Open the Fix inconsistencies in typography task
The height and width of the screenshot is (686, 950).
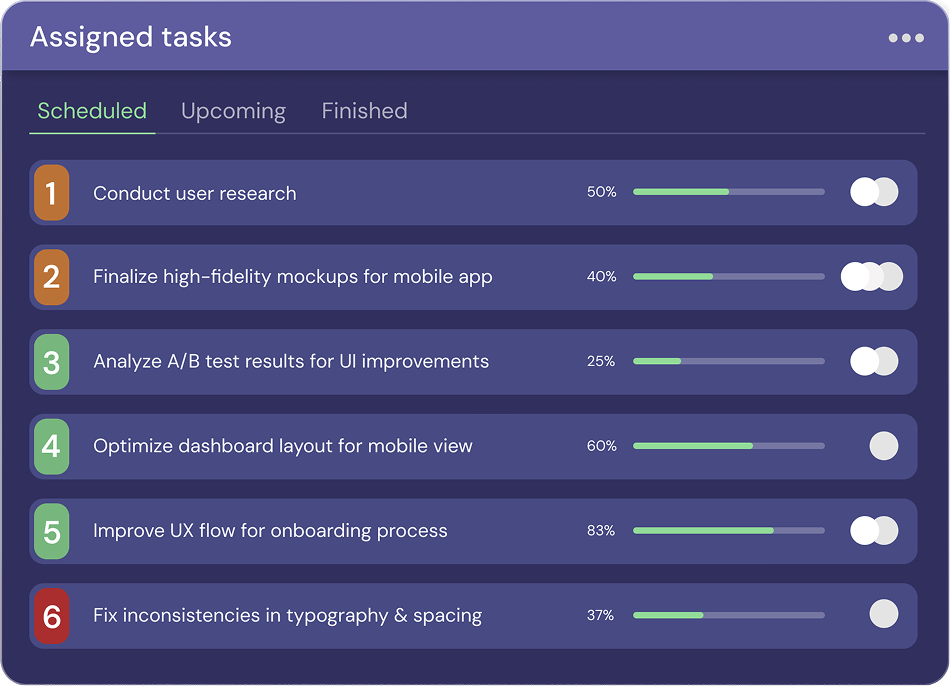click(287, 616)
